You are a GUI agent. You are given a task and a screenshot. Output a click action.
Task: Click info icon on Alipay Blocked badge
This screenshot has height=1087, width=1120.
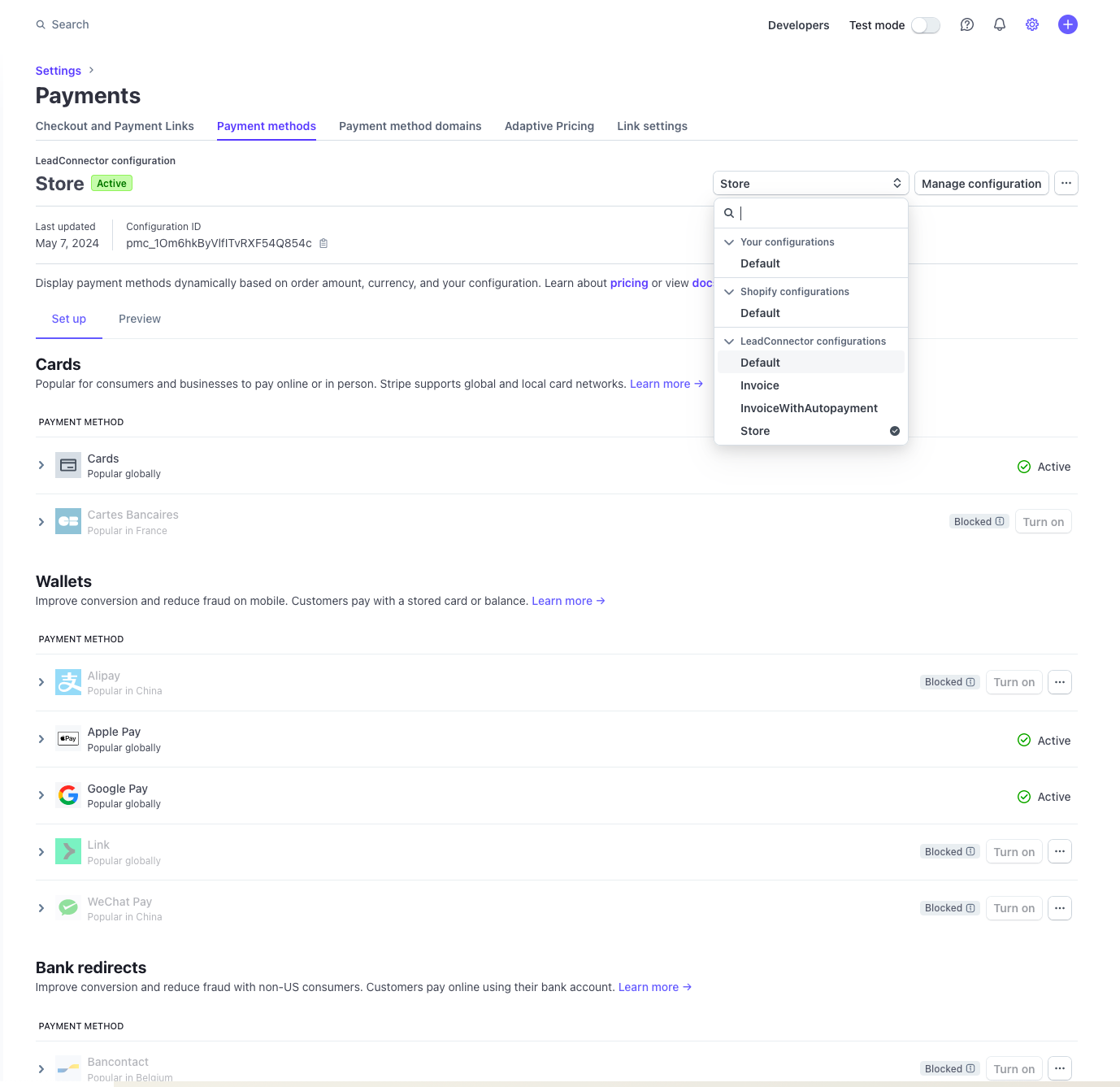pos(970,682)
